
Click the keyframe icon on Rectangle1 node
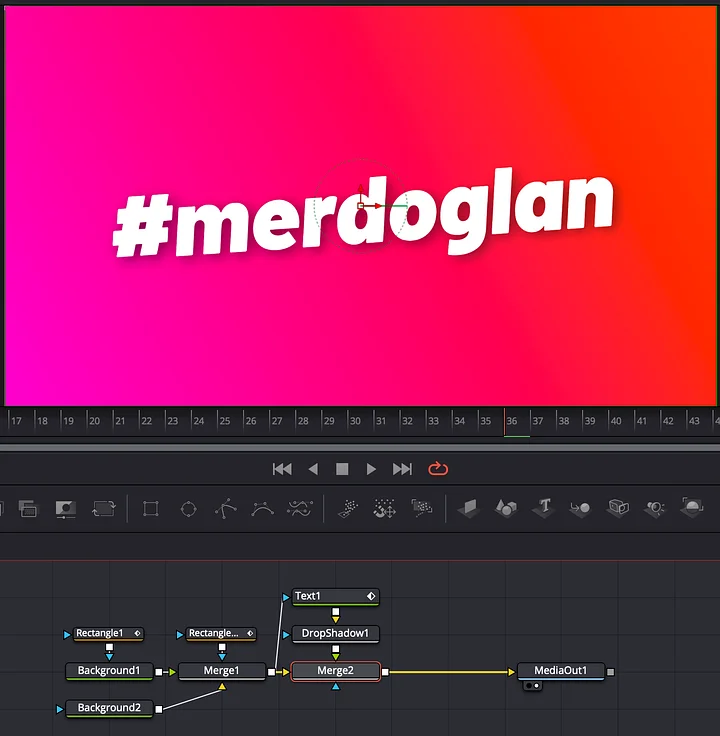pyautogui.click(x=138, y=633)
